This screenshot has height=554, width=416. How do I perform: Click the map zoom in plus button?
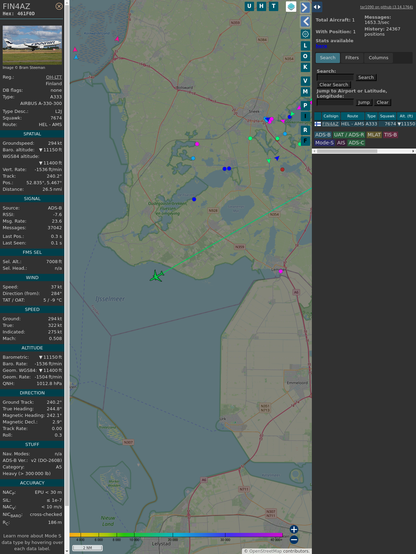pyautogui.click(x=294, y=529)
